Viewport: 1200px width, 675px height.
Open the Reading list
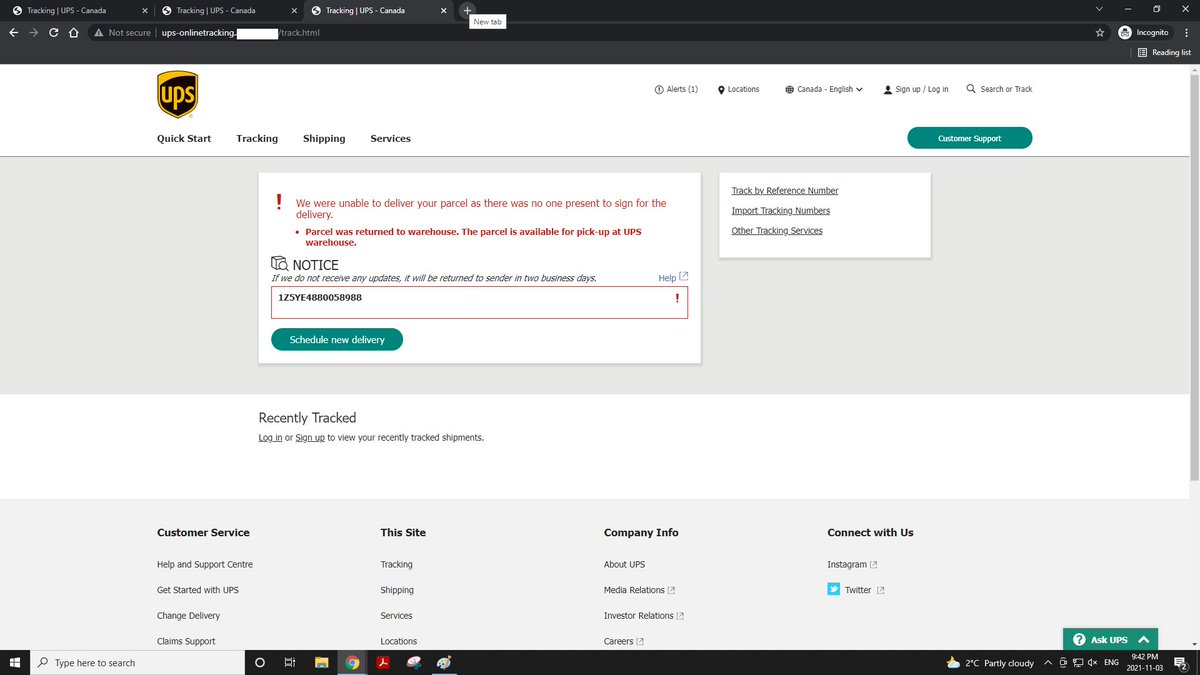1165,52
